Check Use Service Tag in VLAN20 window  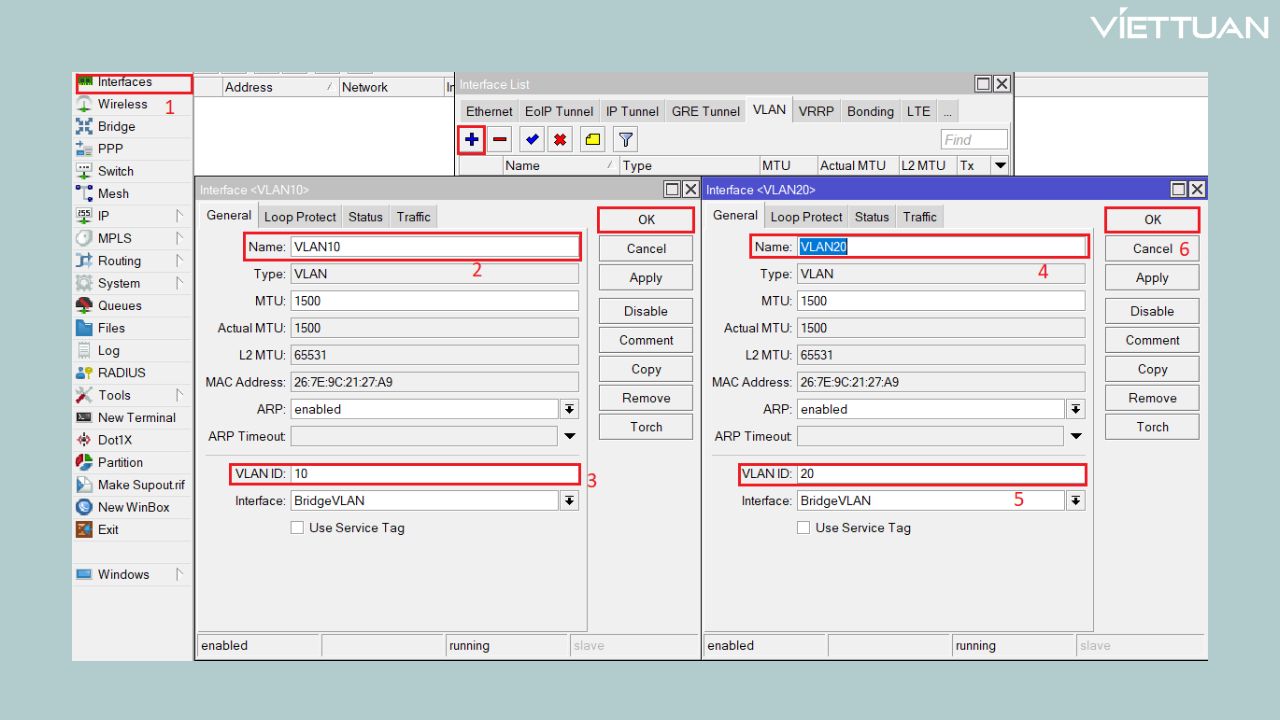(x=803, y=528)
